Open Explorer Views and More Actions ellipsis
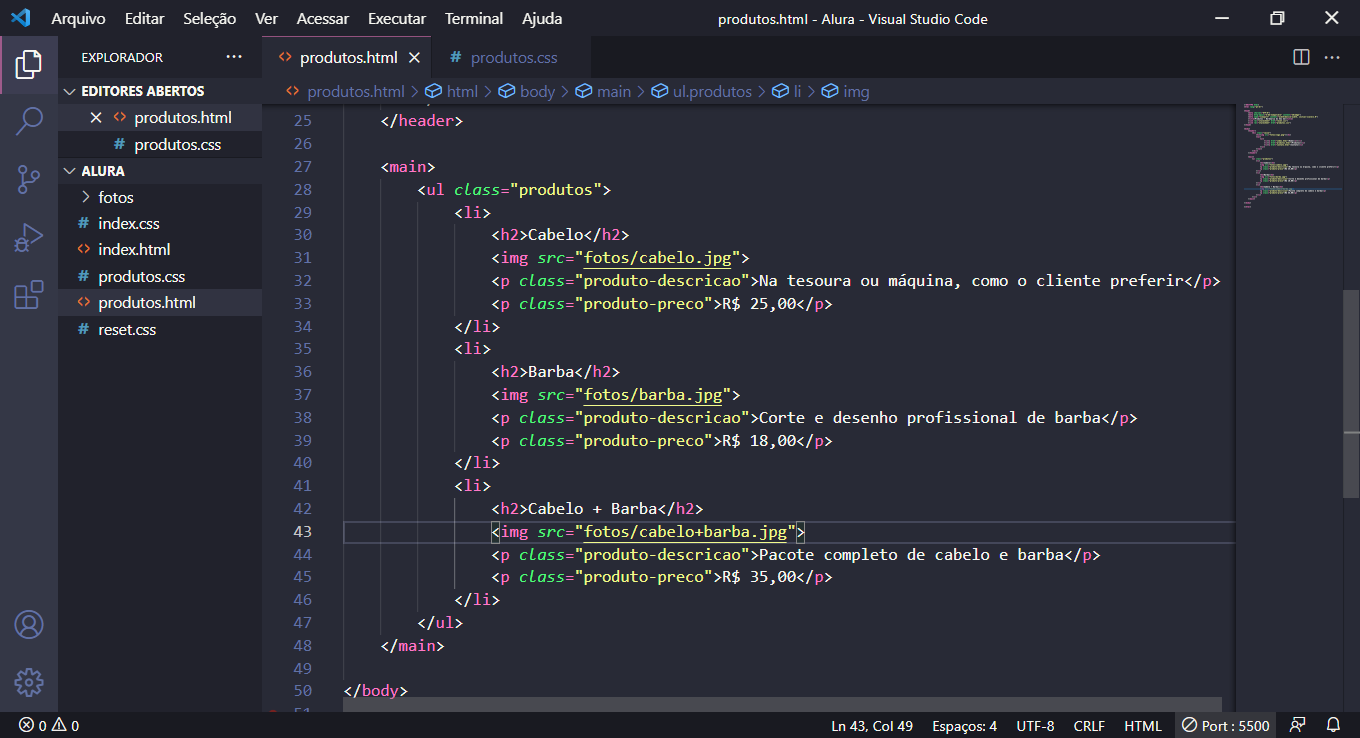The height and width of the screenshot is (738, 1360). [234, 57]
